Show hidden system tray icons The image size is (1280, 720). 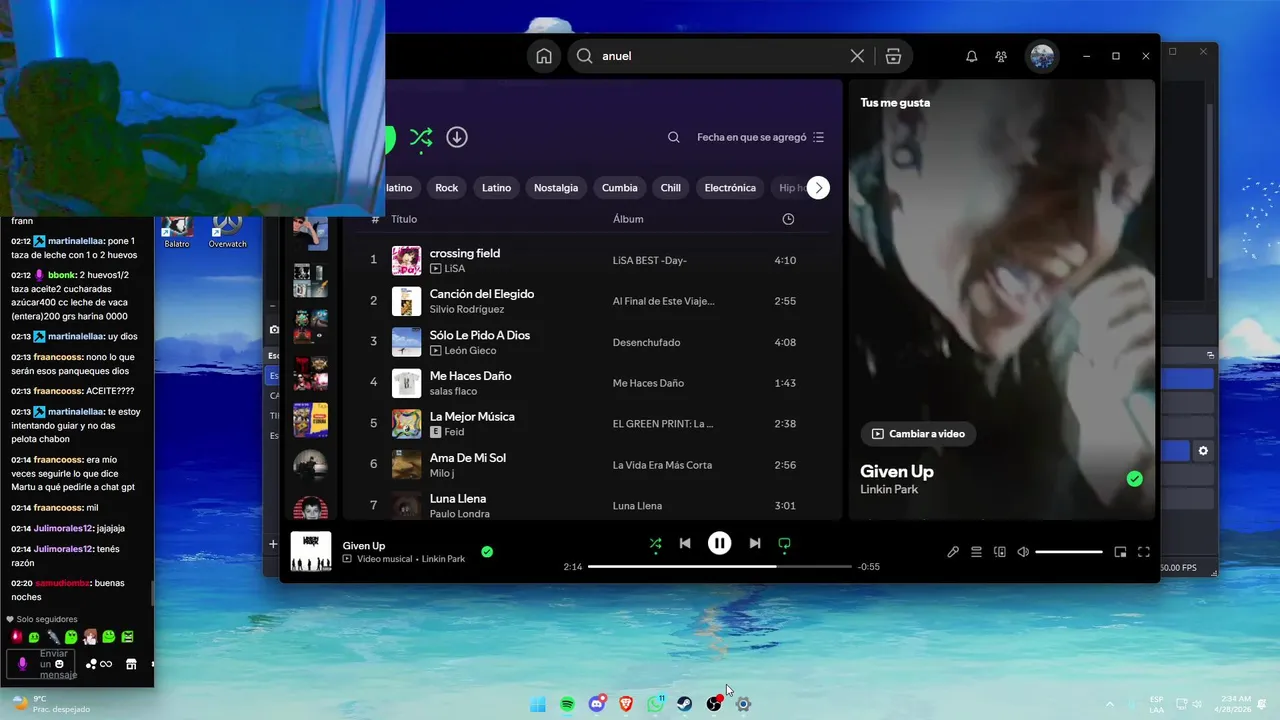(x=1110, y=704)
